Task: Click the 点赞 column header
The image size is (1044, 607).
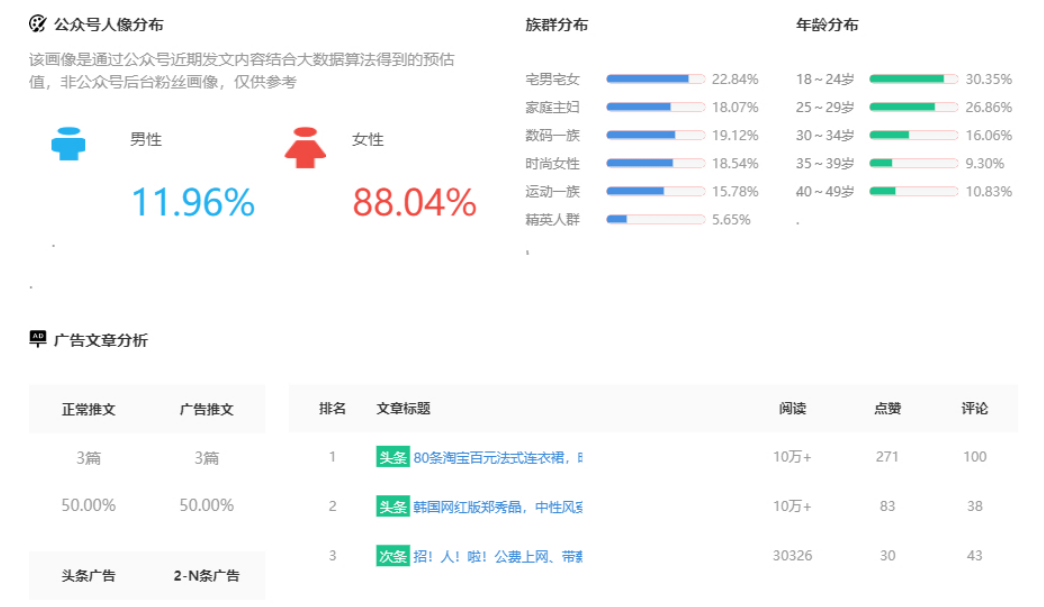Action: click(x=887, y=408)
